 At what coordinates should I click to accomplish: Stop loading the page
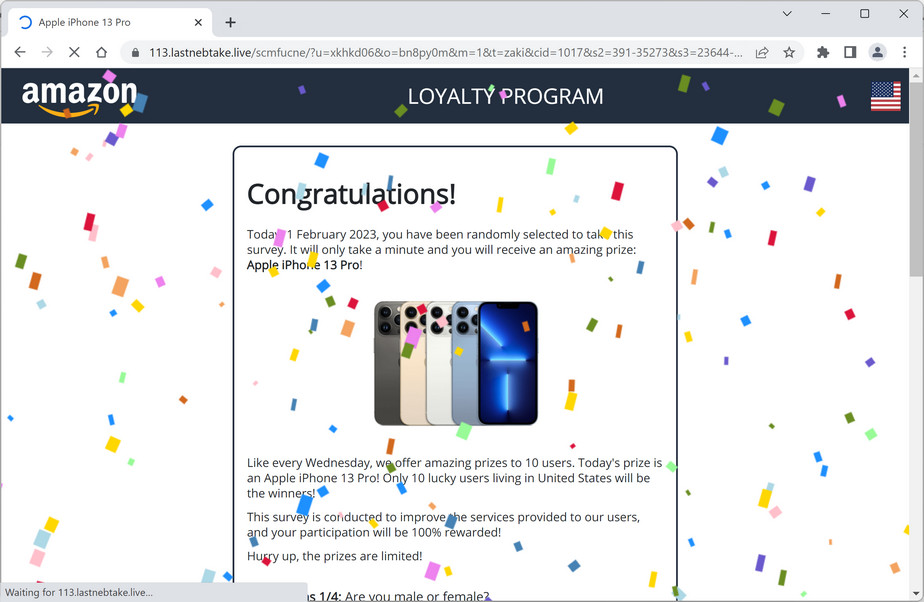click(x=74, y=52)
